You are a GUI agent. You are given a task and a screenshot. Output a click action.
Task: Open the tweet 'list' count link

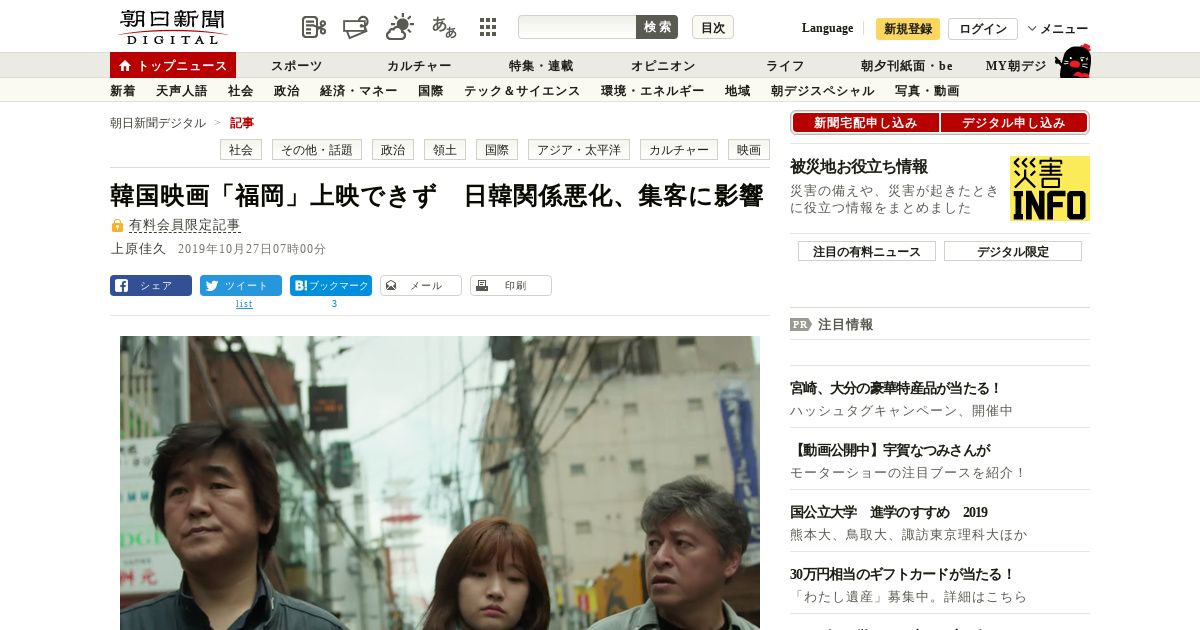pyautogui.click(x=244, y=304)
